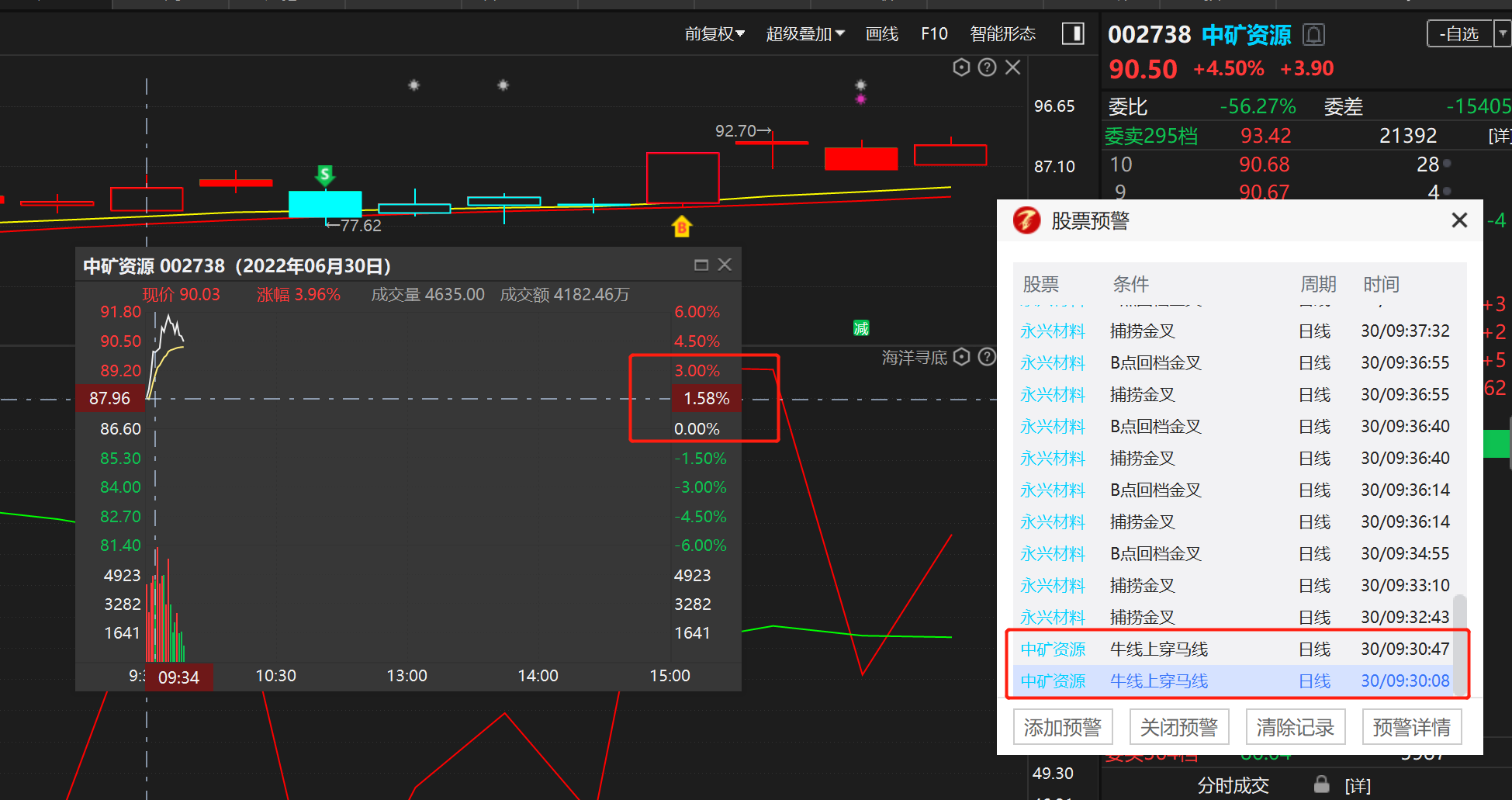Open the 前复权 dropdown
The image size is (1512, 800).
point(714,34)
